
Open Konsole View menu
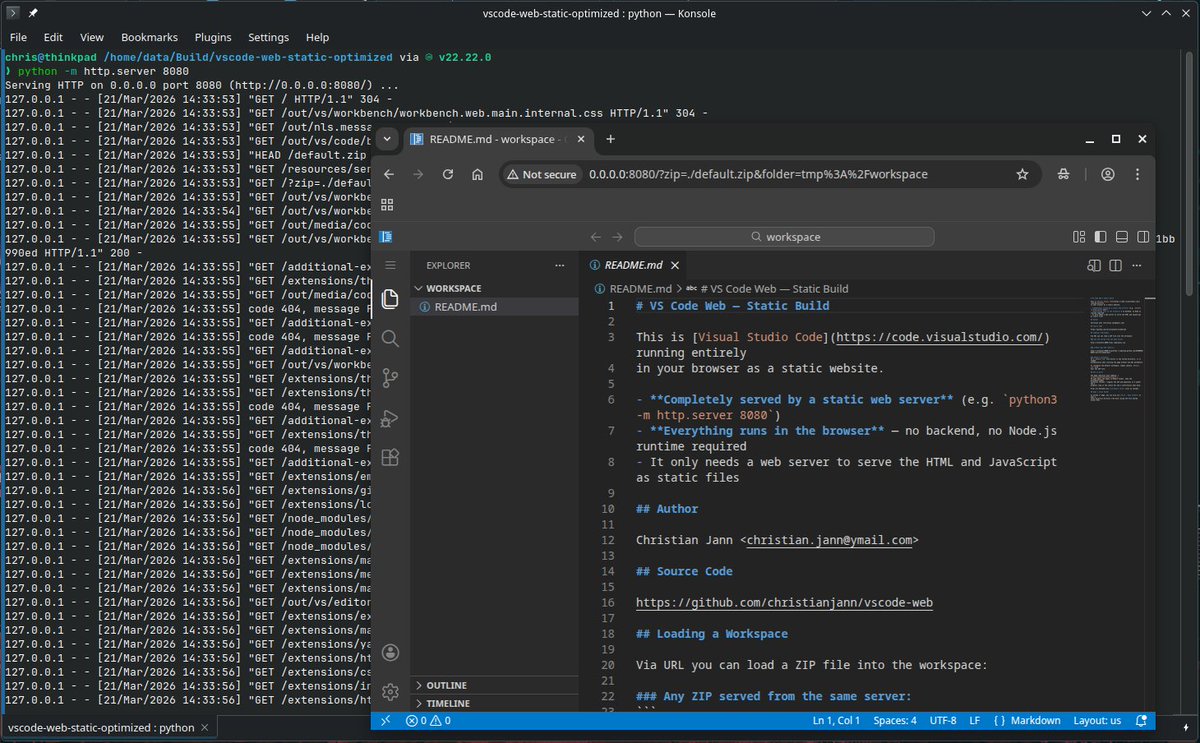[x=91, y=37]
